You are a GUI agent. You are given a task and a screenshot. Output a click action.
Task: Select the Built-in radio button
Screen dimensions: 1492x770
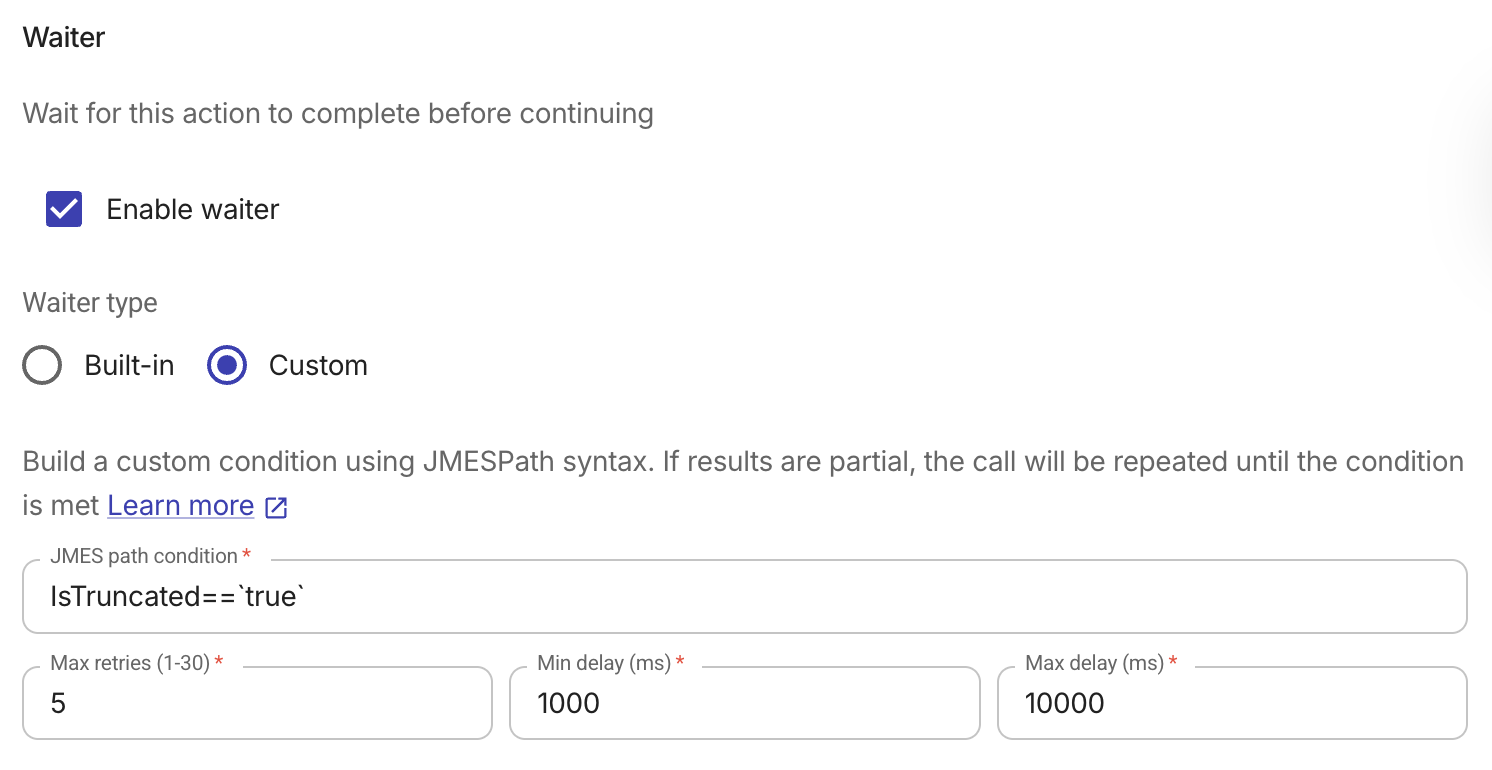[42, 365]
